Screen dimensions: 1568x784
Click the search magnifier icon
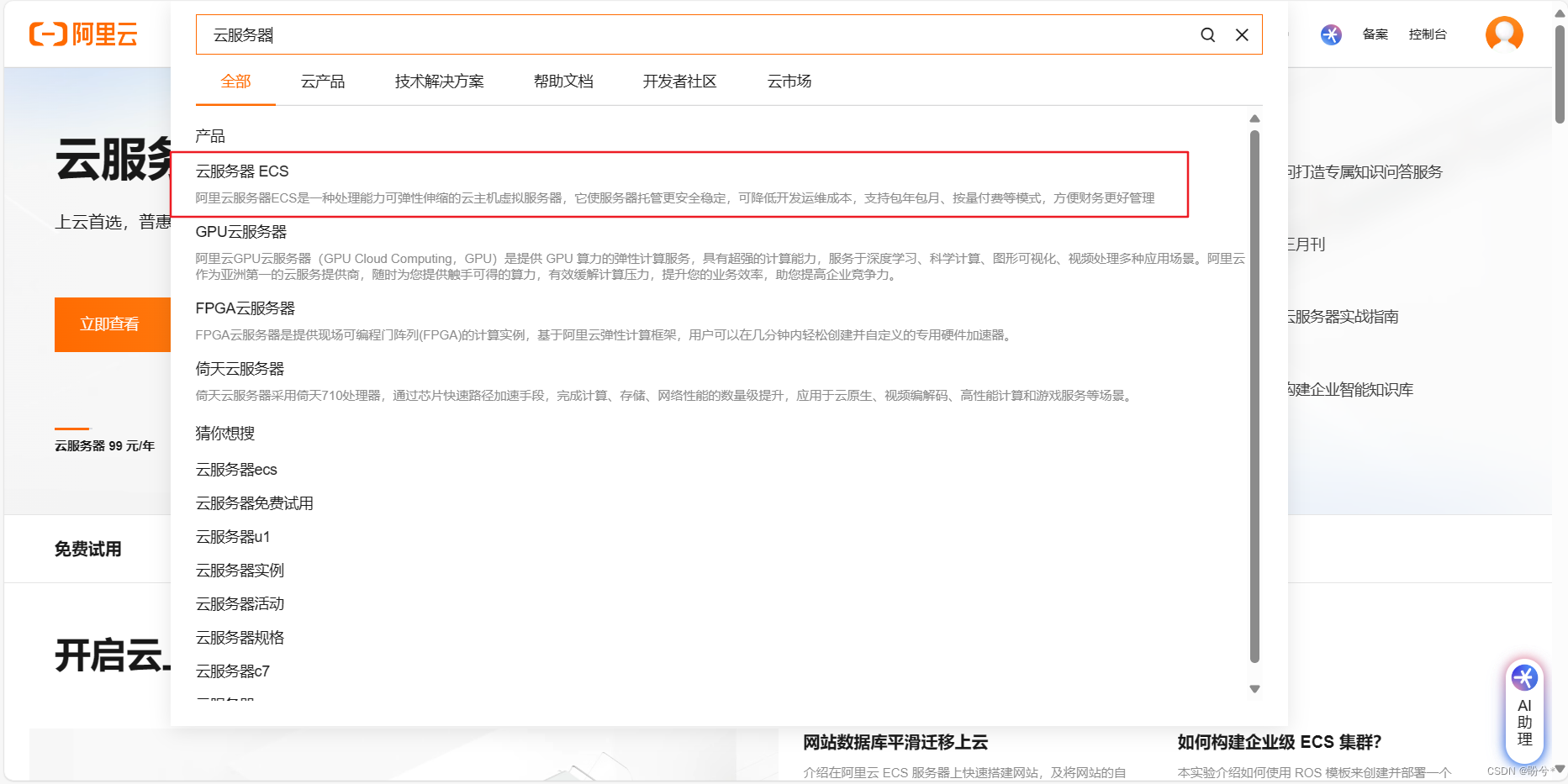[x=1207, y=34]
